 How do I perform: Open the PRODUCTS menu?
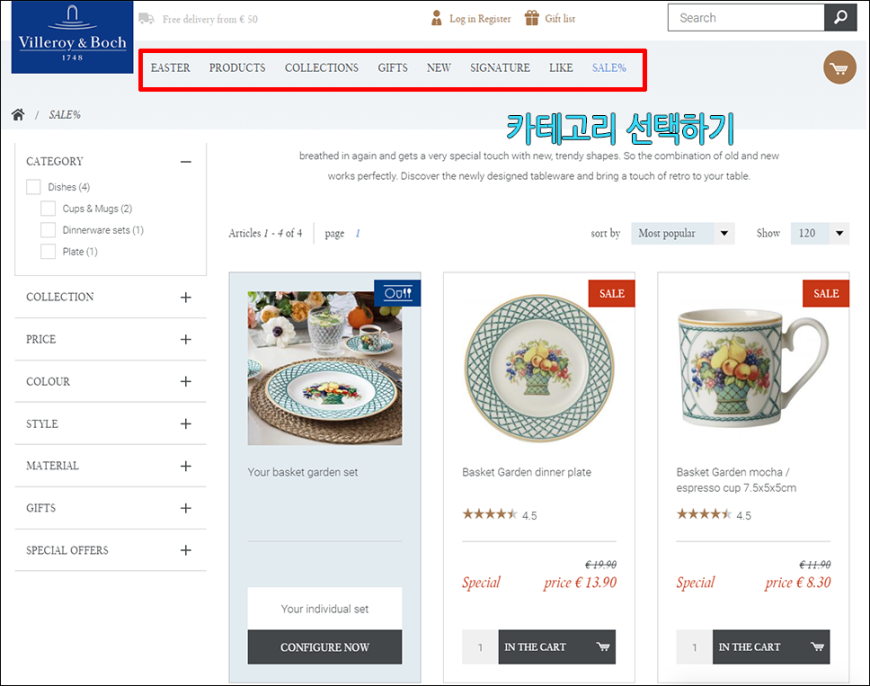[237, 68]
